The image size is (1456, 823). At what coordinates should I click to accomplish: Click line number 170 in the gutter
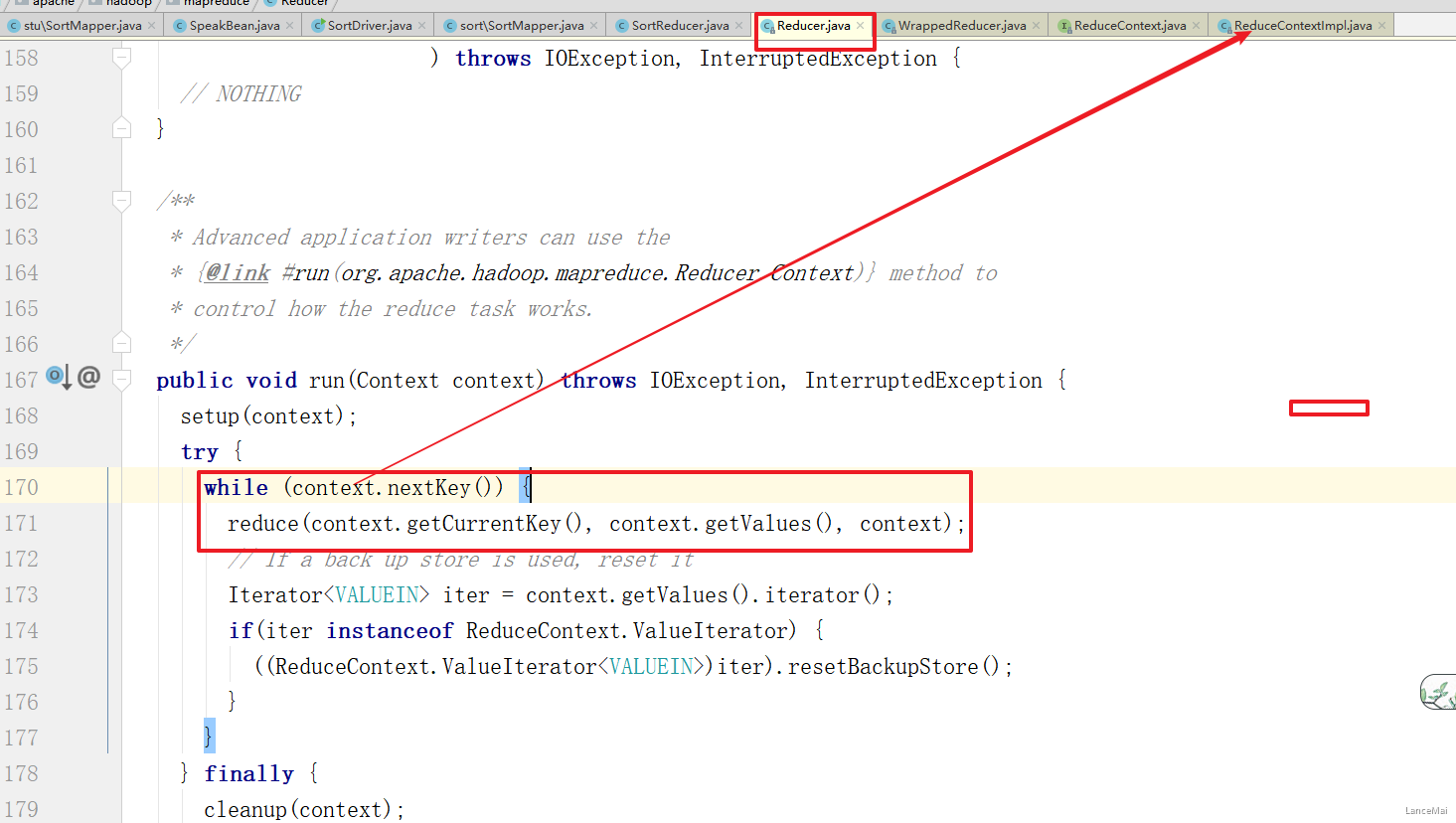[x=21, y=488]
